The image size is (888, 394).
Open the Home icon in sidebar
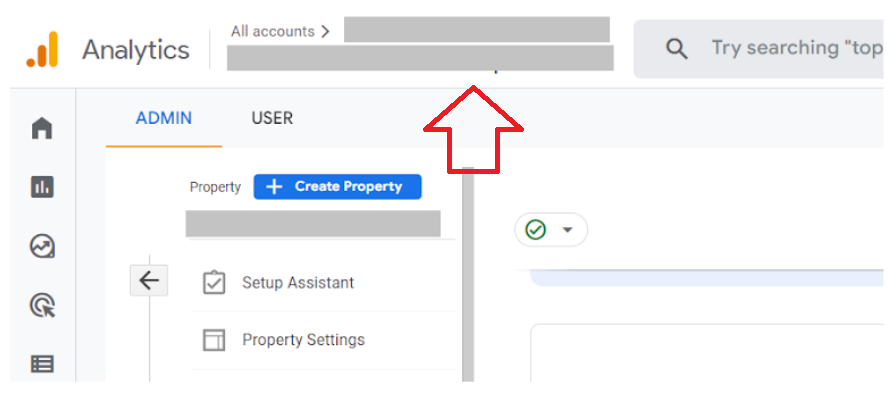42,127
